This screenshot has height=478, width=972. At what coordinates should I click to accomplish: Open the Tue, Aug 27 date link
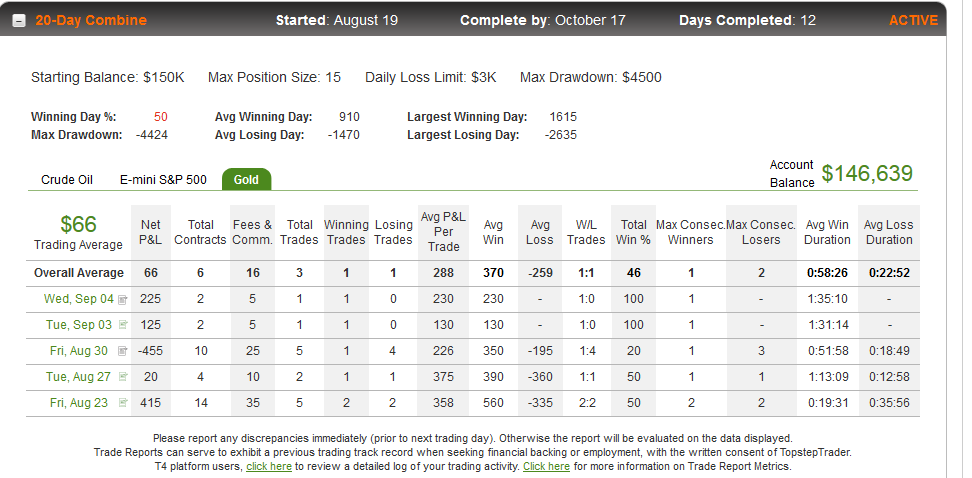click(x=79, y=377)
